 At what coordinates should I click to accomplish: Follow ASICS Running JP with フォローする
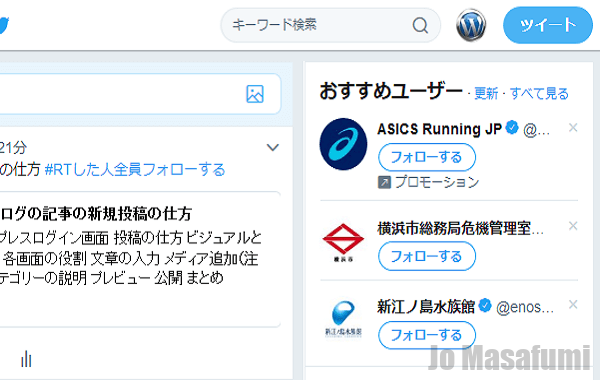click(427, 157)
